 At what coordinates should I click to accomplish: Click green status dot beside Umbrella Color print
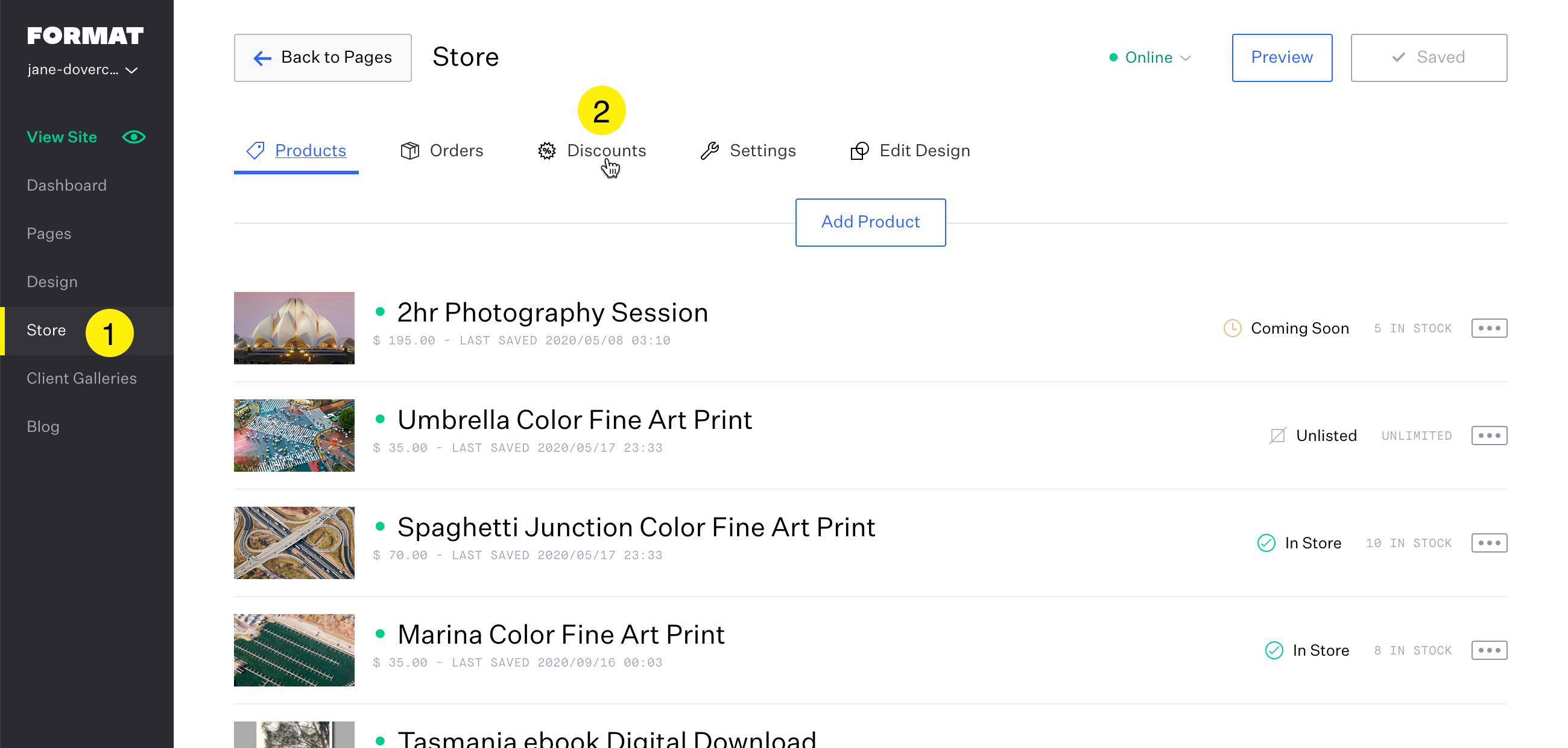(381, 419)
